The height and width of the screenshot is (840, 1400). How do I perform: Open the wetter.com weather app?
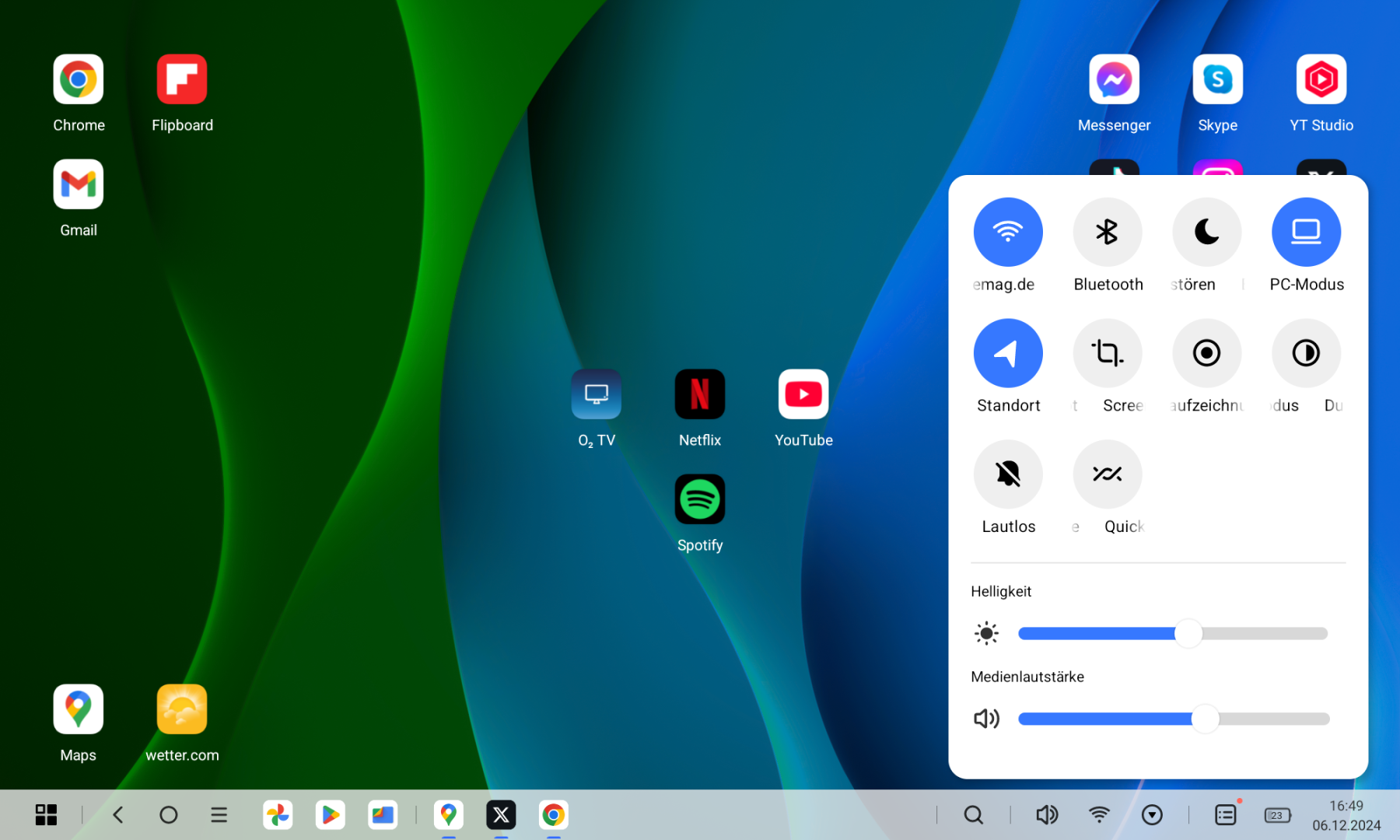(x=182, y=709)
